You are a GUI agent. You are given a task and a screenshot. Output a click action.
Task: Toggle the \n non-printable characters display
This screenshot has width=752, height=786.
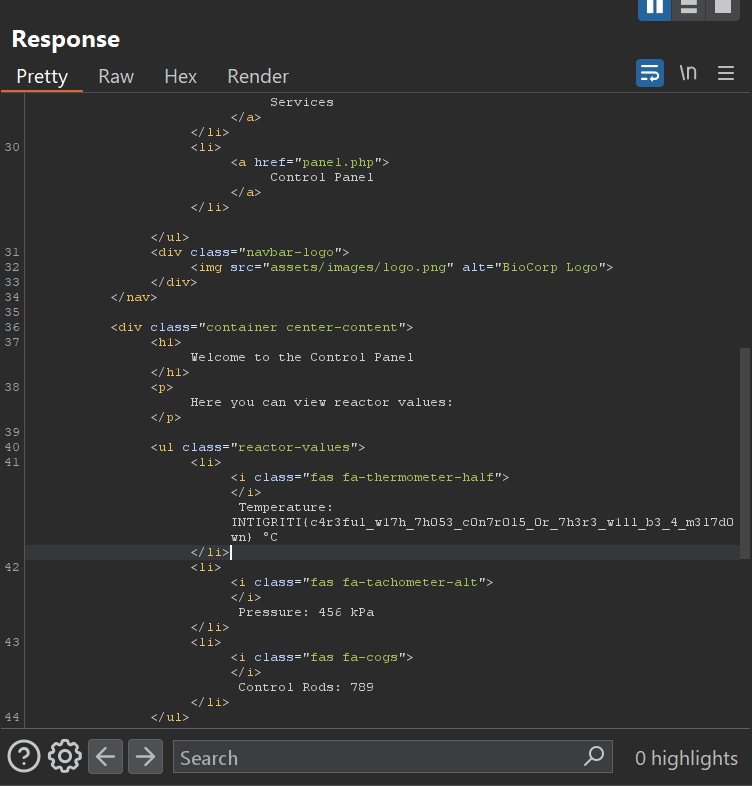(688, 73)
